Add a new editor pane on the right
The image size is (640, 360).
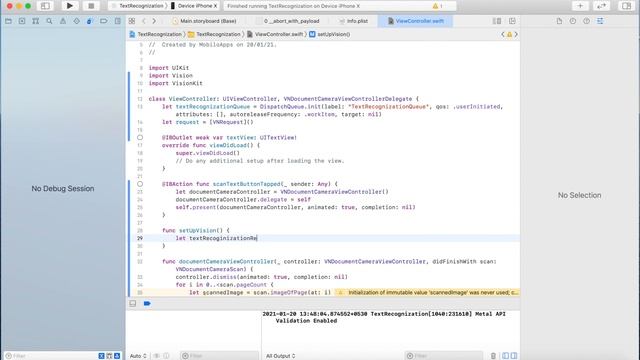[x=512, y=21]
